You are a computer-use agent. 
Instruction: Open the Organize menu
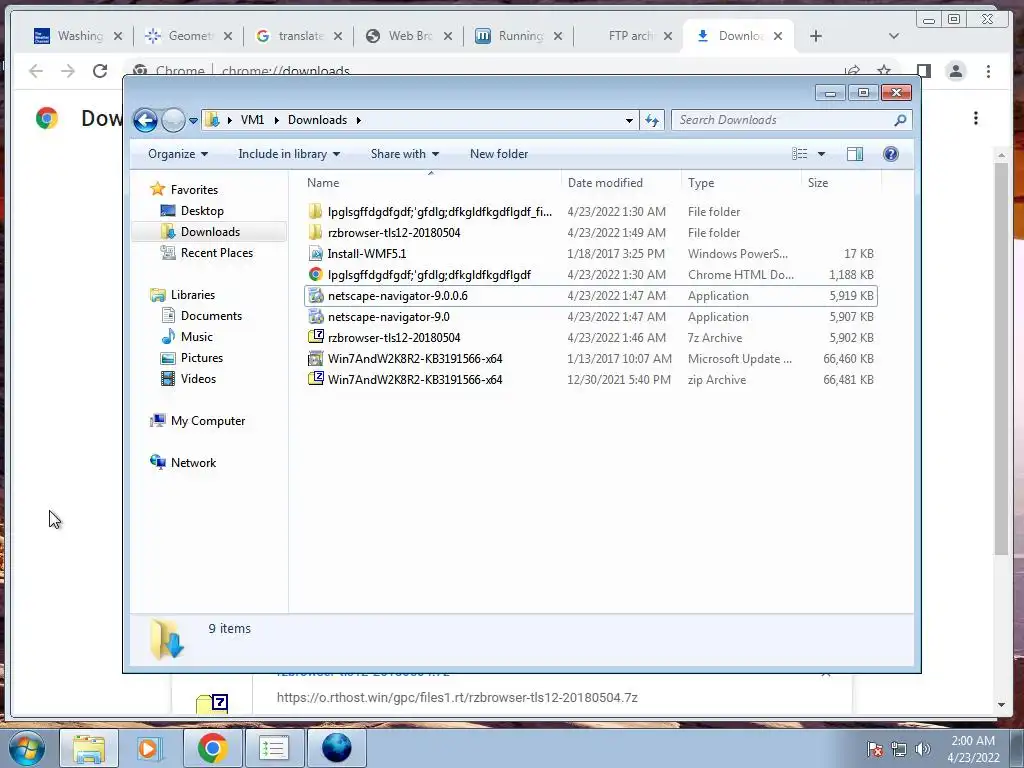point(178,154)
